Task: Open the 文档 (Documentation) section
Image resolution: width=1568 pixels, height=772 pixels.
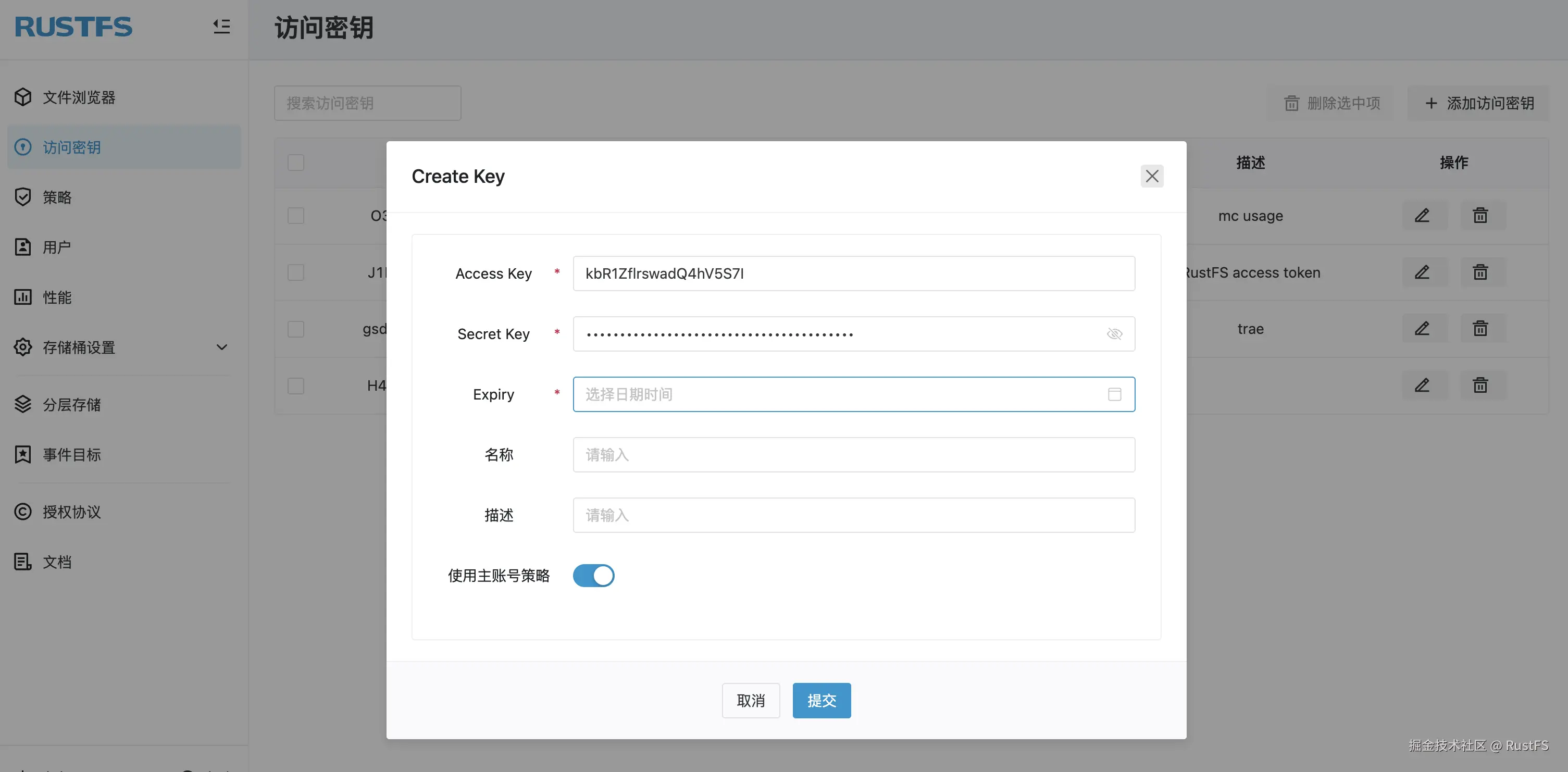Action: (x=57, y=562)
